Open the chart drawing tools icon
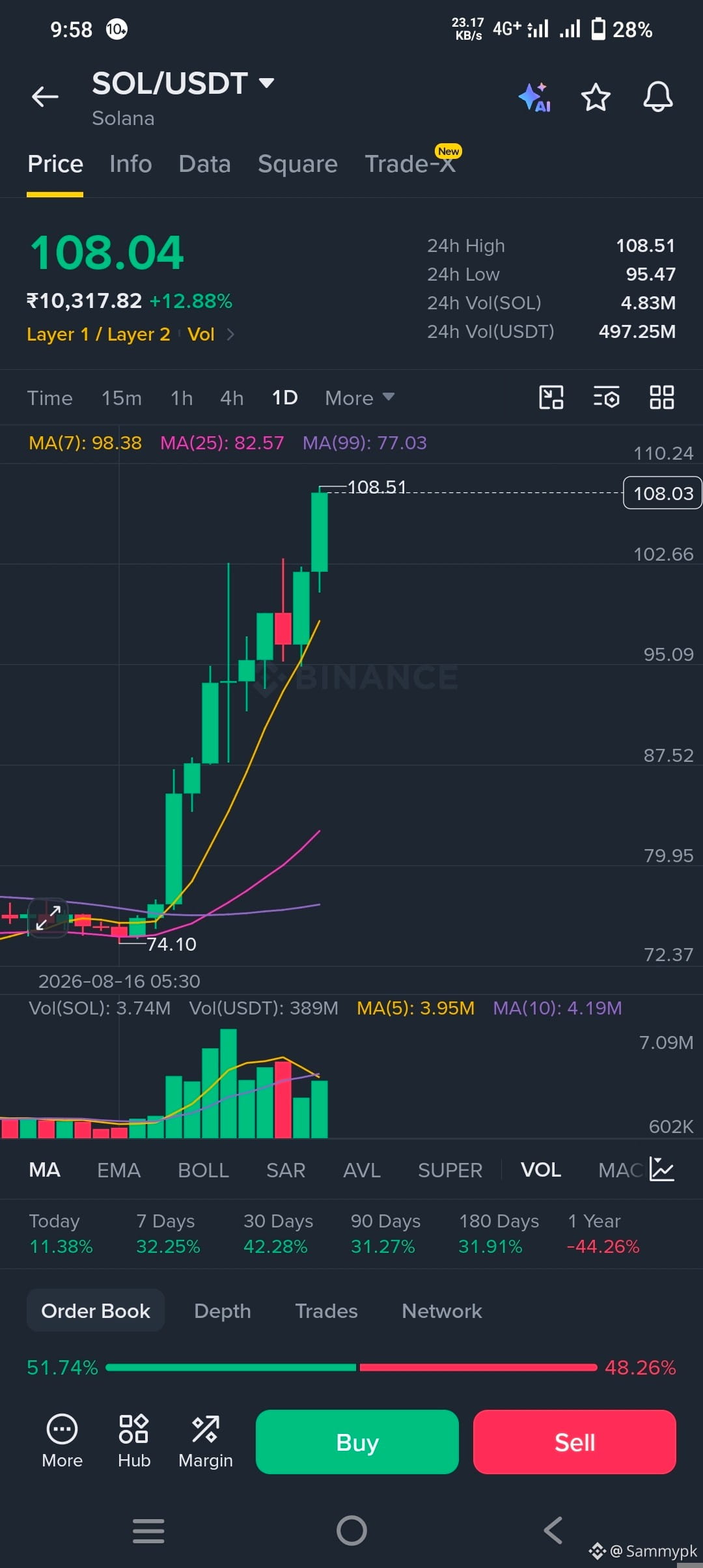Screen dimensions: 703x1568 [551, 397]
